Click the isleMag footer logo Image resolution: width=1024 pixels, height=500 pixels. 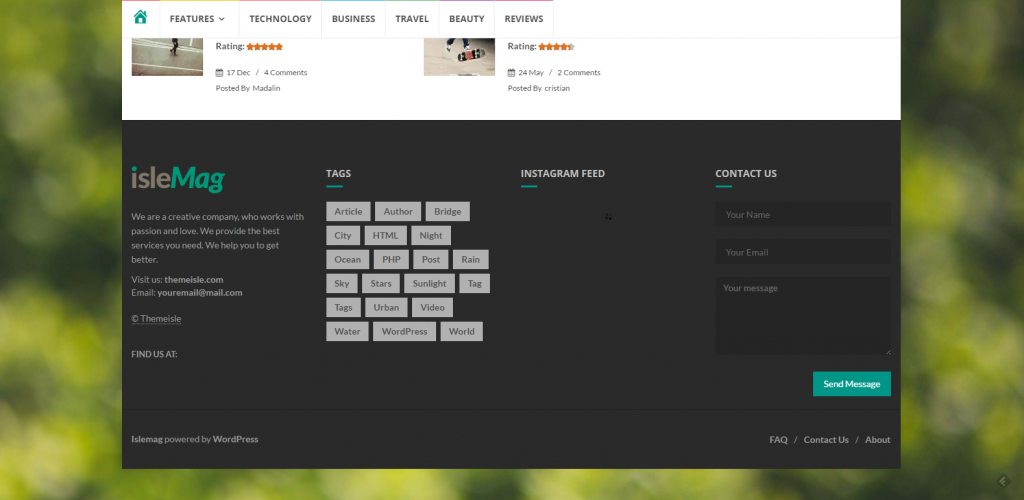tap(178, 178)
